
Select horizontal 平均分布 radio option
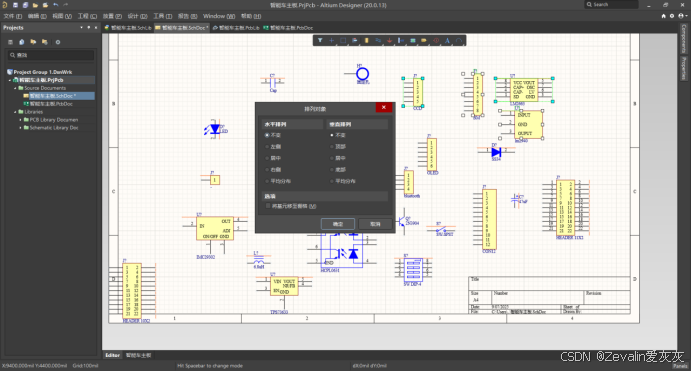(x=267, y=181)
